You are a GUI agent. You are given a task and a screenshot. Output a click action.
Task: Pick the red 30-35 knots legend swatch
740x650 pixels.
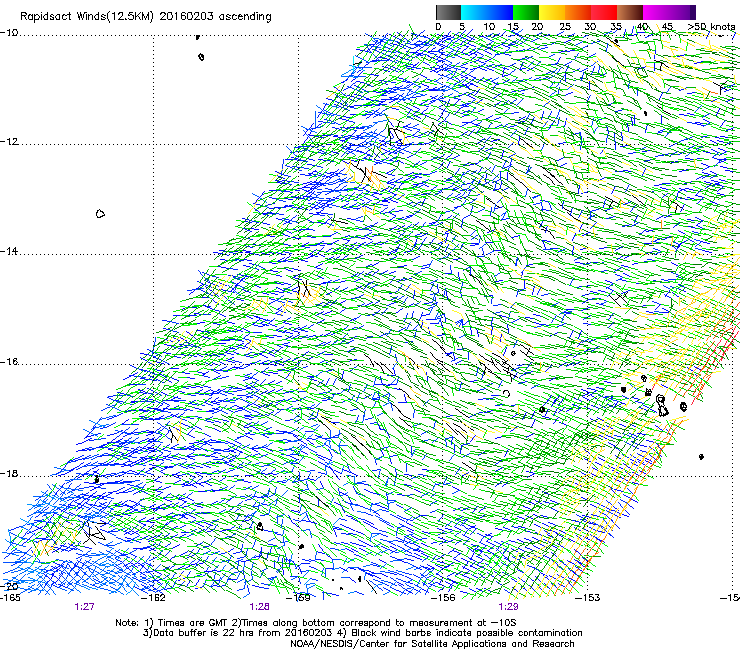[604, 12]
